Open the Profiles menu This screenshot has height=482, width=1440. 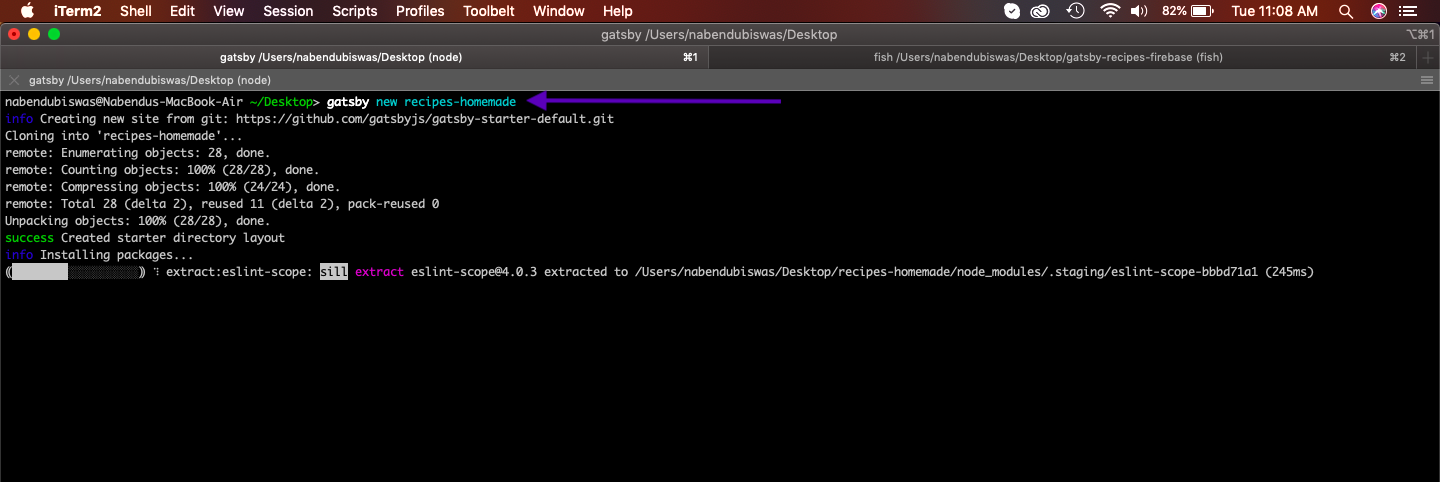tap(420, 11)
